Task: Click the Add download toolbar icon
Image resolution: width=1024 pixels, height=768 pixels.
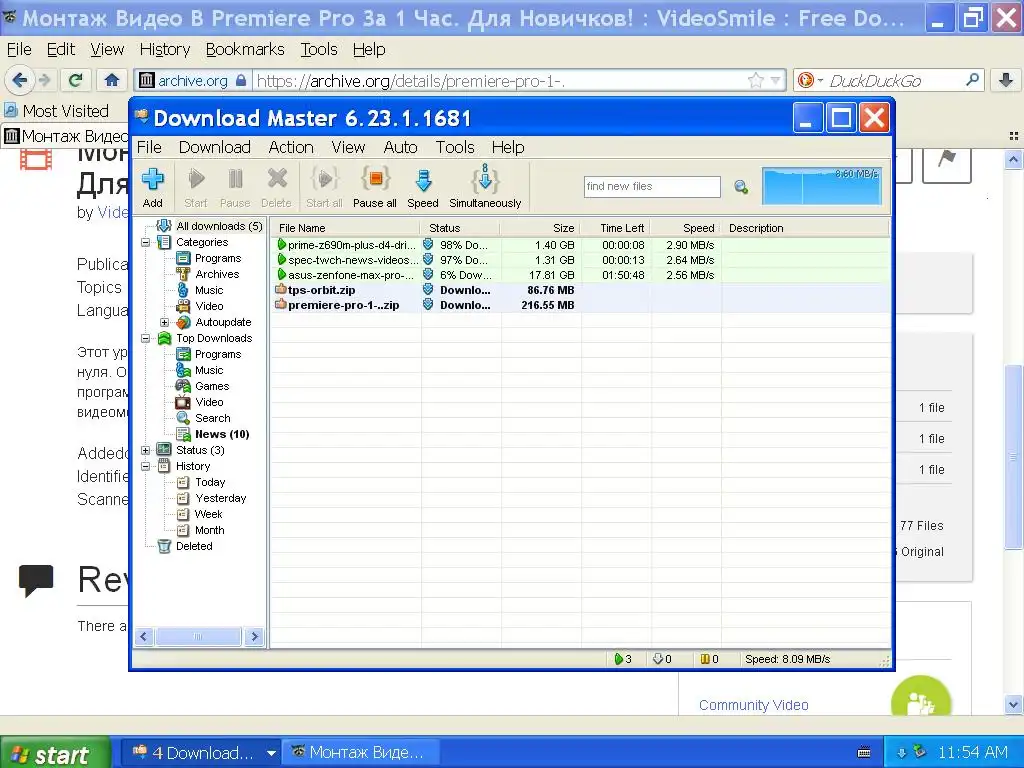Action: click(152, 187)
